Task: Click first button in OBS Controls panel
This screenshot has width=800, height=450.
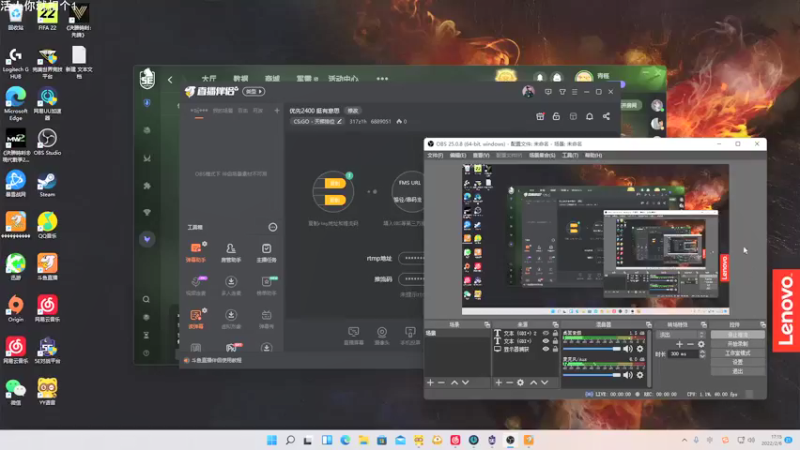Action: (x=737, y=335)
